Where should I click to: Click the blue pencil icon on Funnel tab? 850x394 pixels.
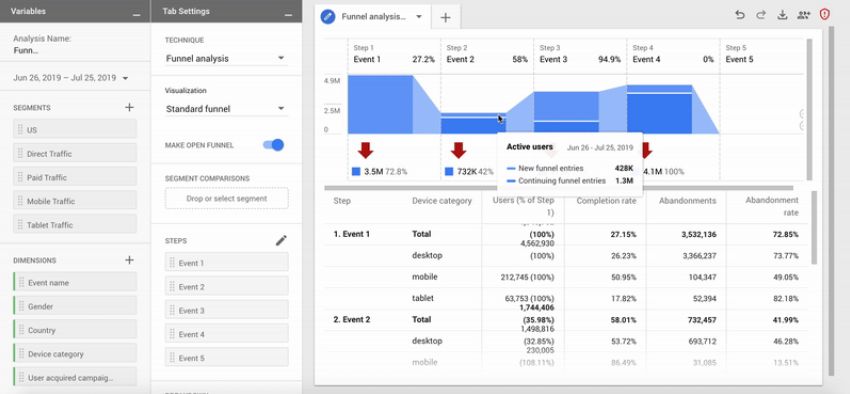click(x=327, y=17)
